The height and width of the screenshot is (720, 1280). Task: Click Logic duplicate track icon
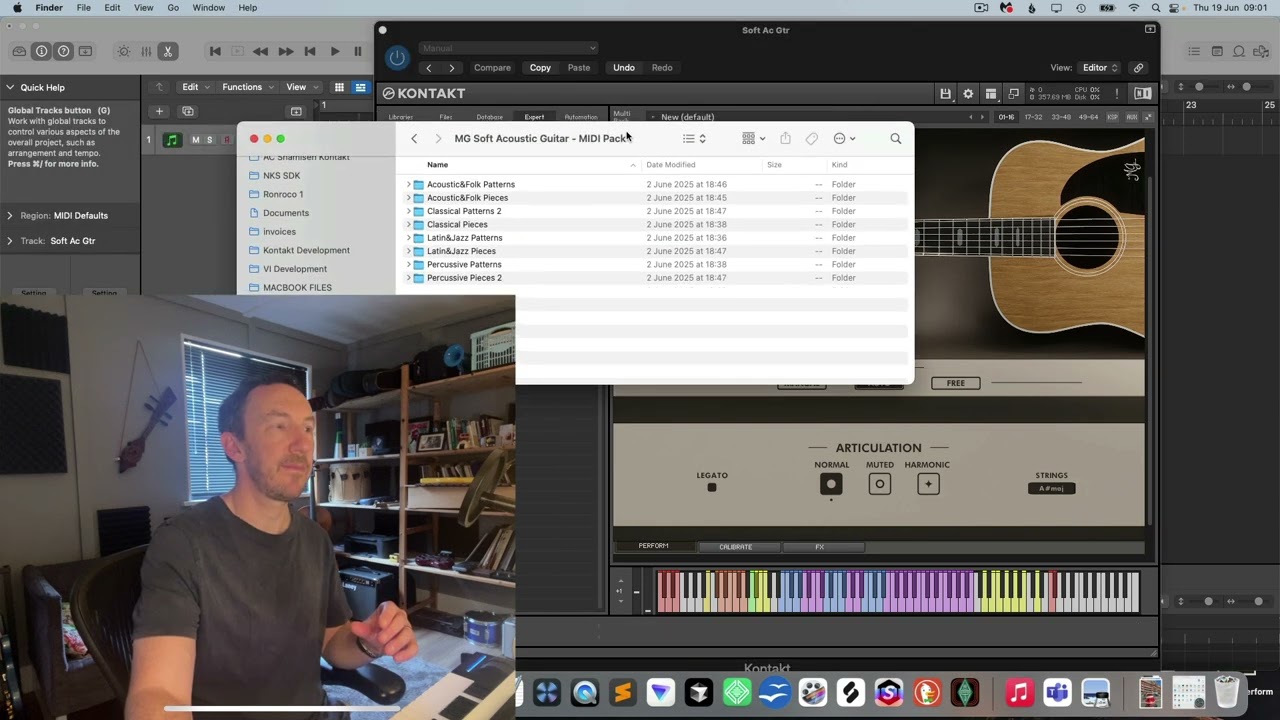point(188,111)
